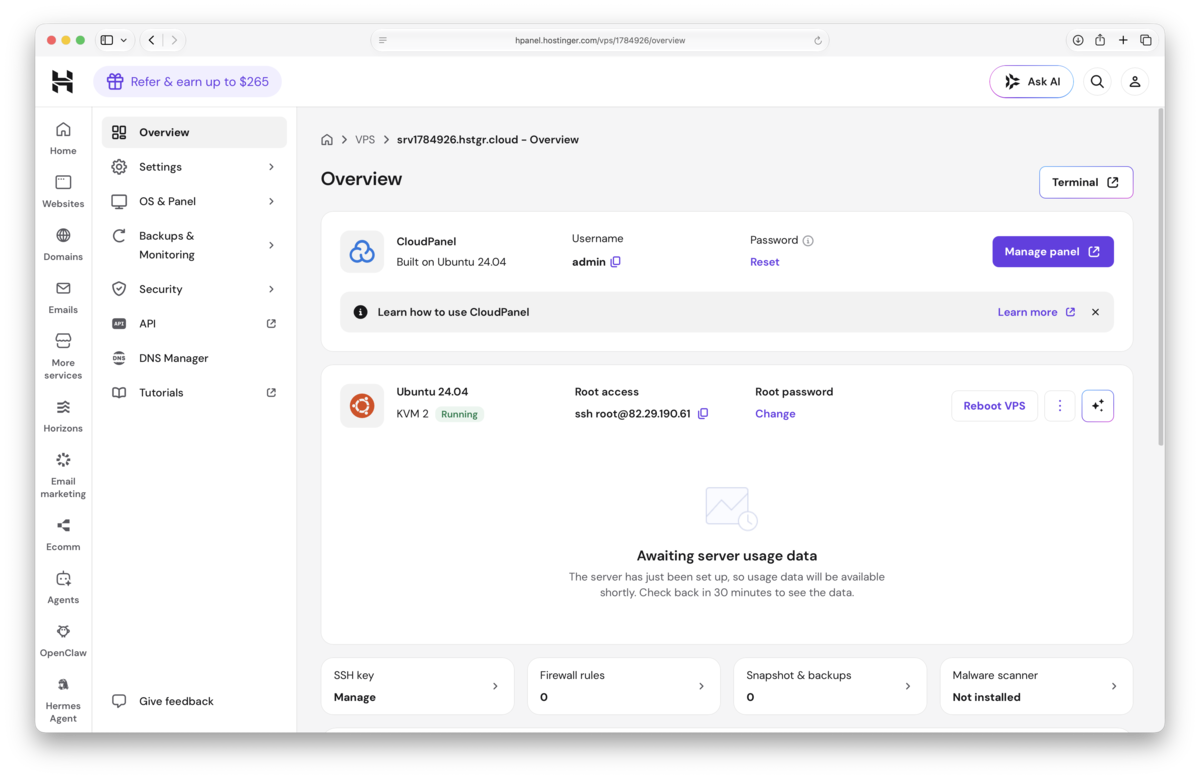The width and height of the screenshot is (1200, 779).
Task: Click the search magnifier icon
Action: pyautogui.click(x=1097, y=82)
